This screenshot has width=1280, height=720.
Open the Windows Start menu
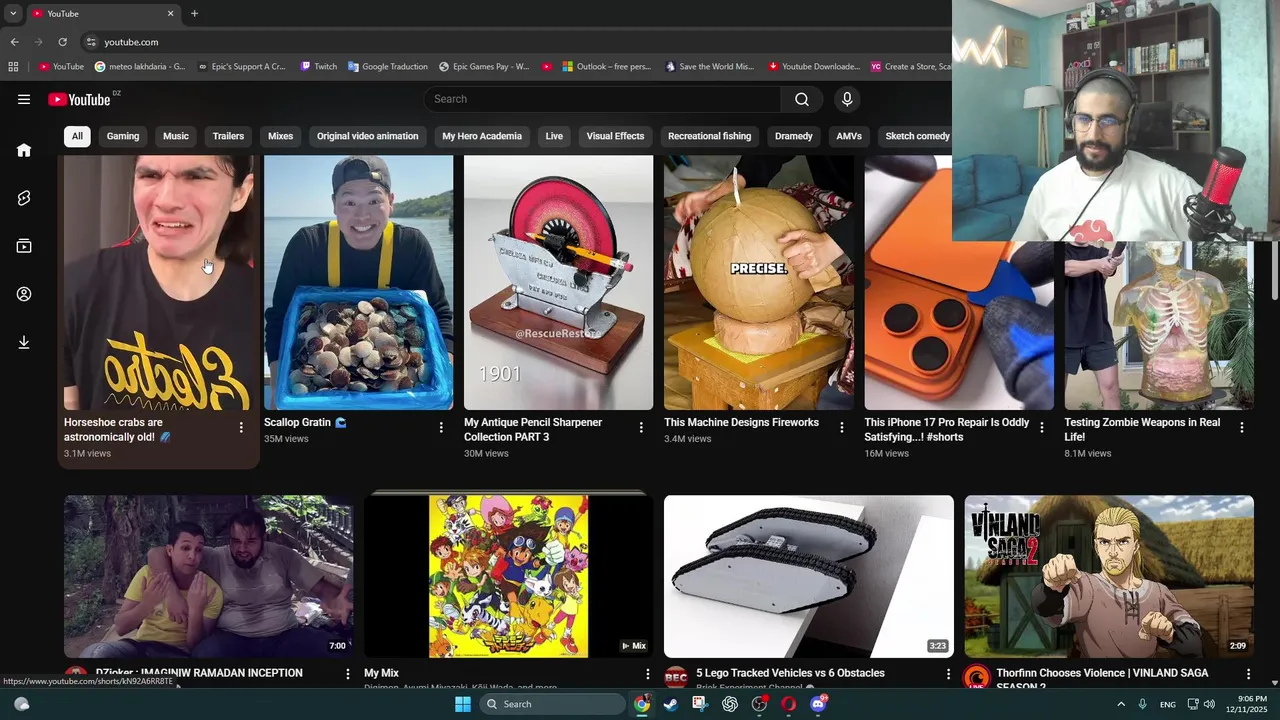tap(462, 704)
